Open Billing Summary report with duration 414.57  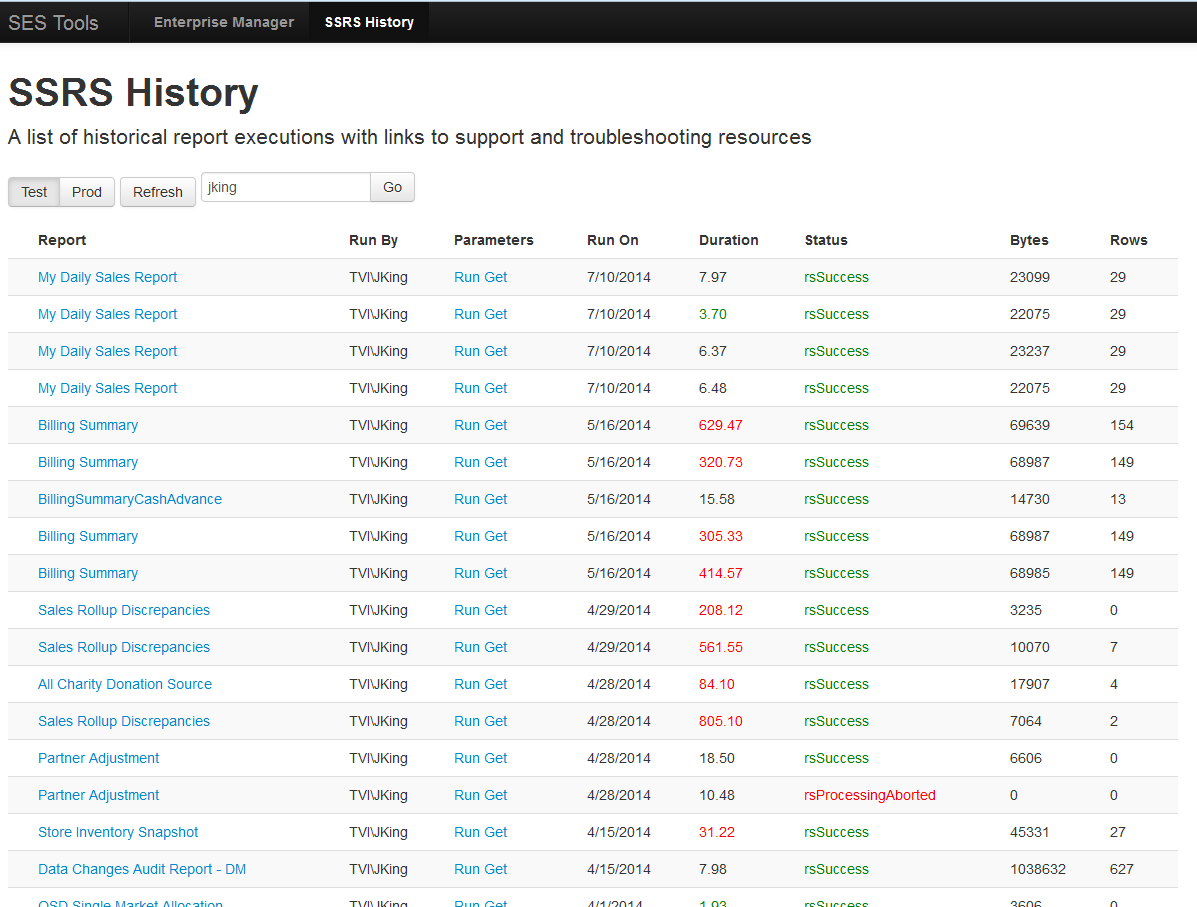pos(88,573)
